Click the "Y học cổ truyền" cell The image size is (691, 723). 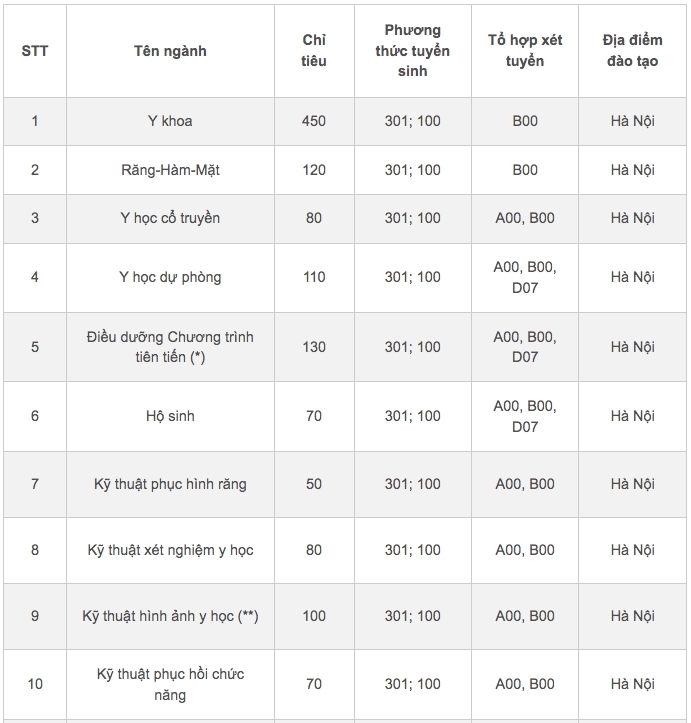pyautogui.click(x=170, y=218)
